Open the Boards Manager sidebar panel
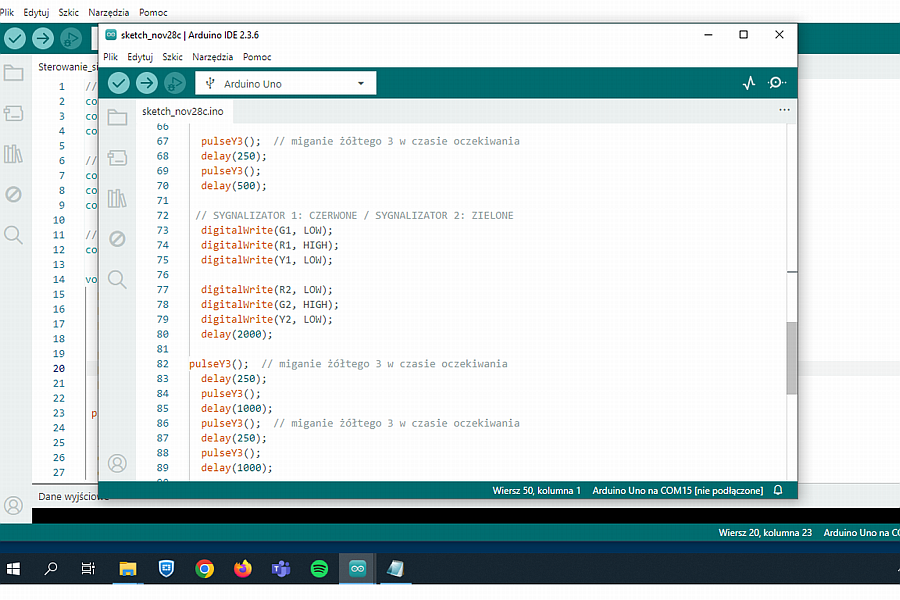The height and width of the screenshot is (600, 900). click(x=118, y=158)
